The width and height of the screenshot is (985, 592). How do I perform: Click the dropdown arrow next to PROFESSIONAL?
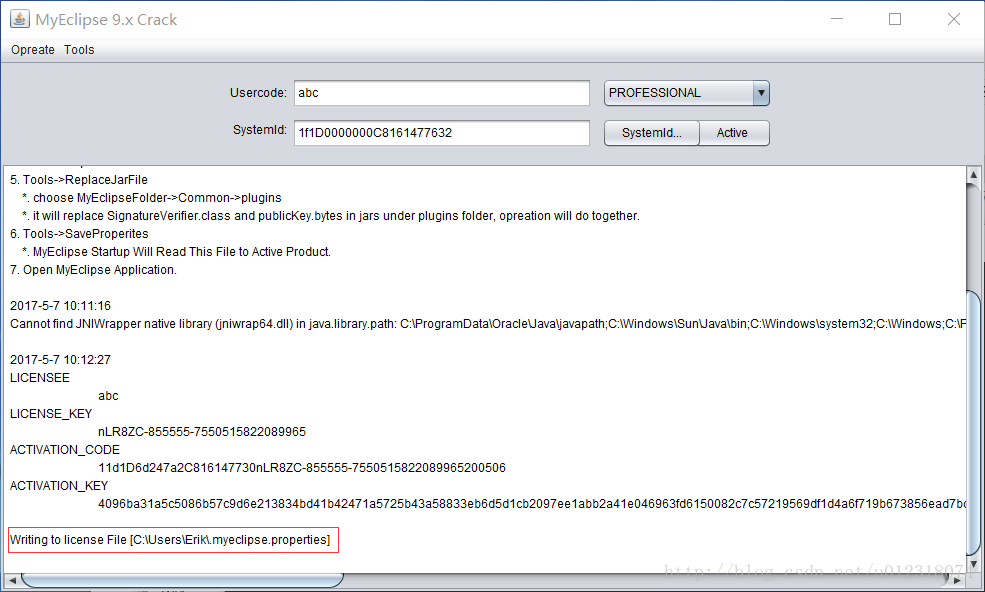[x=761, y=93]
